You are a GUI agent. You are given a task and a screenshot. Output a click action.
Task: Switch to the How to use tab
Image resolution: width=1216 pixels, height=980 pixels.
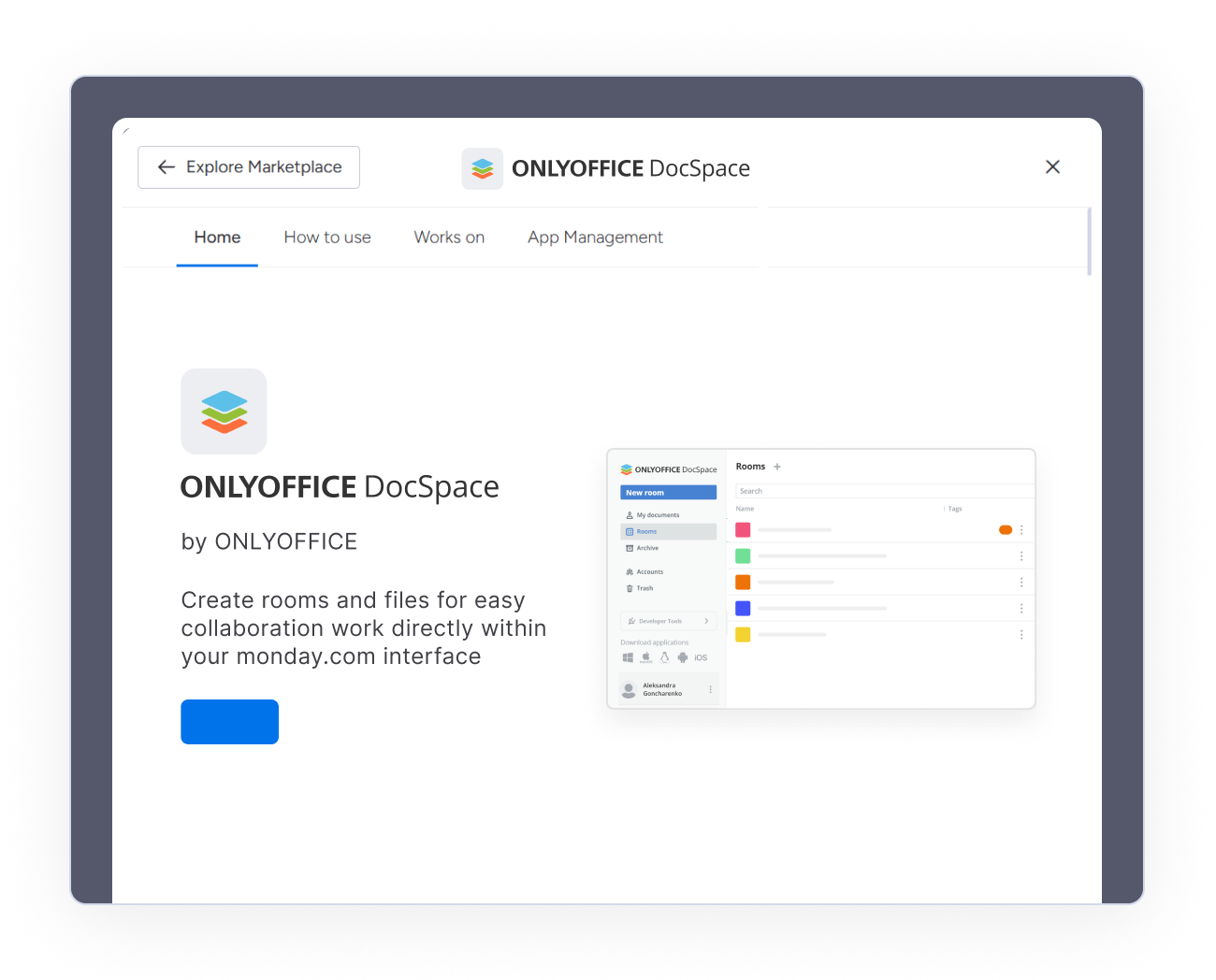327,238
